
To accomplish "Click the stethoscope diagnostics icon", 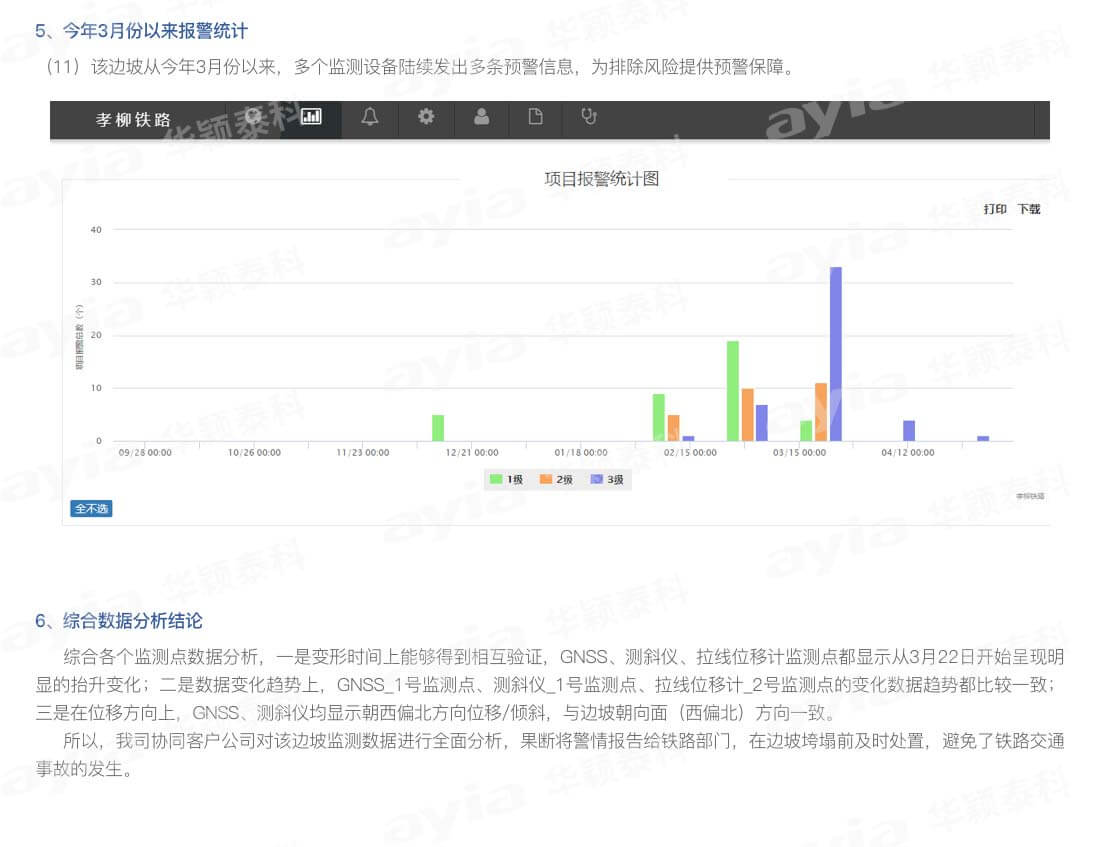I will point(589,117).
